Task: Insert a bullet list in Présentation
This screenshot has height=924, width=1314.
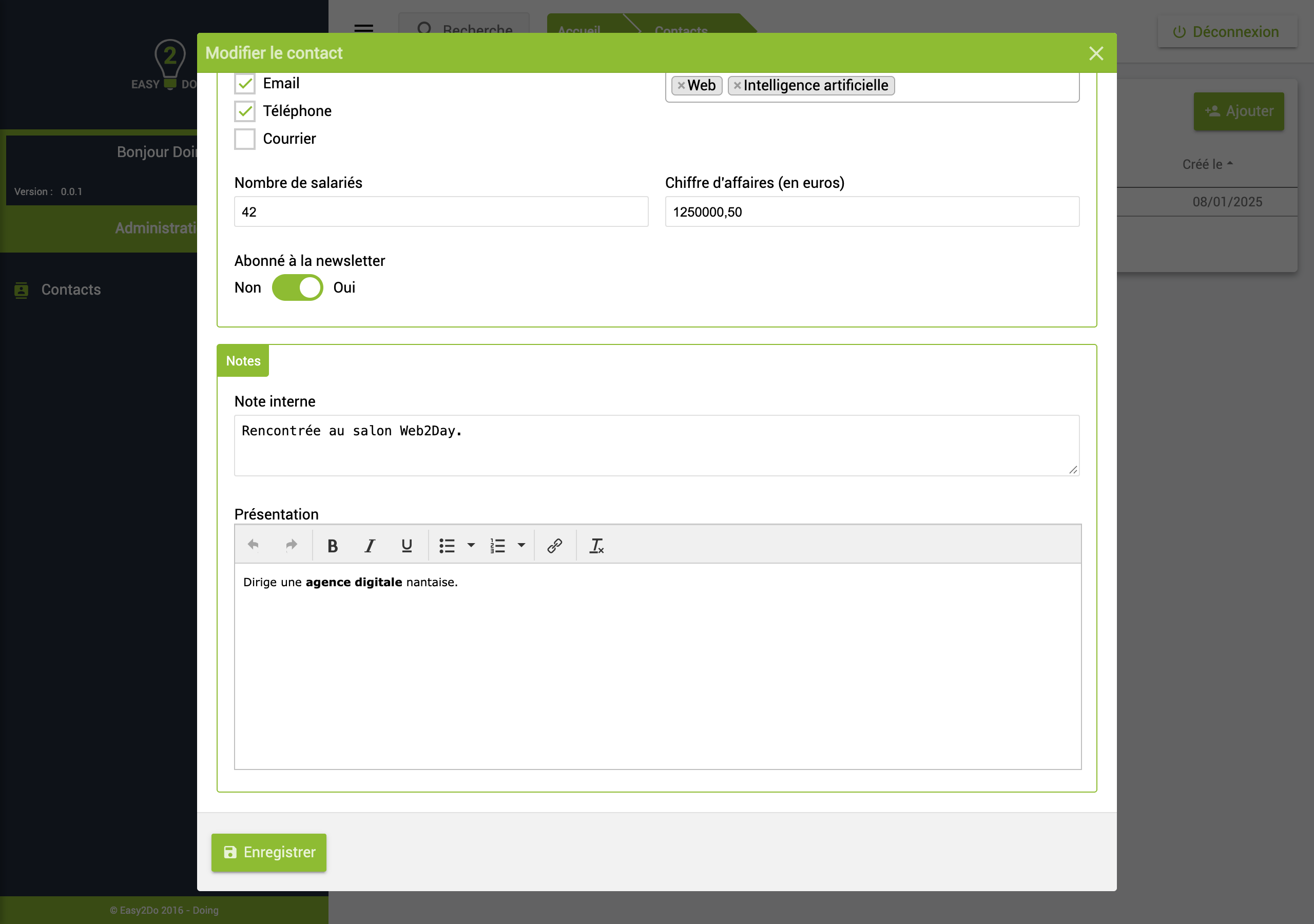Action: click(447, 546)
